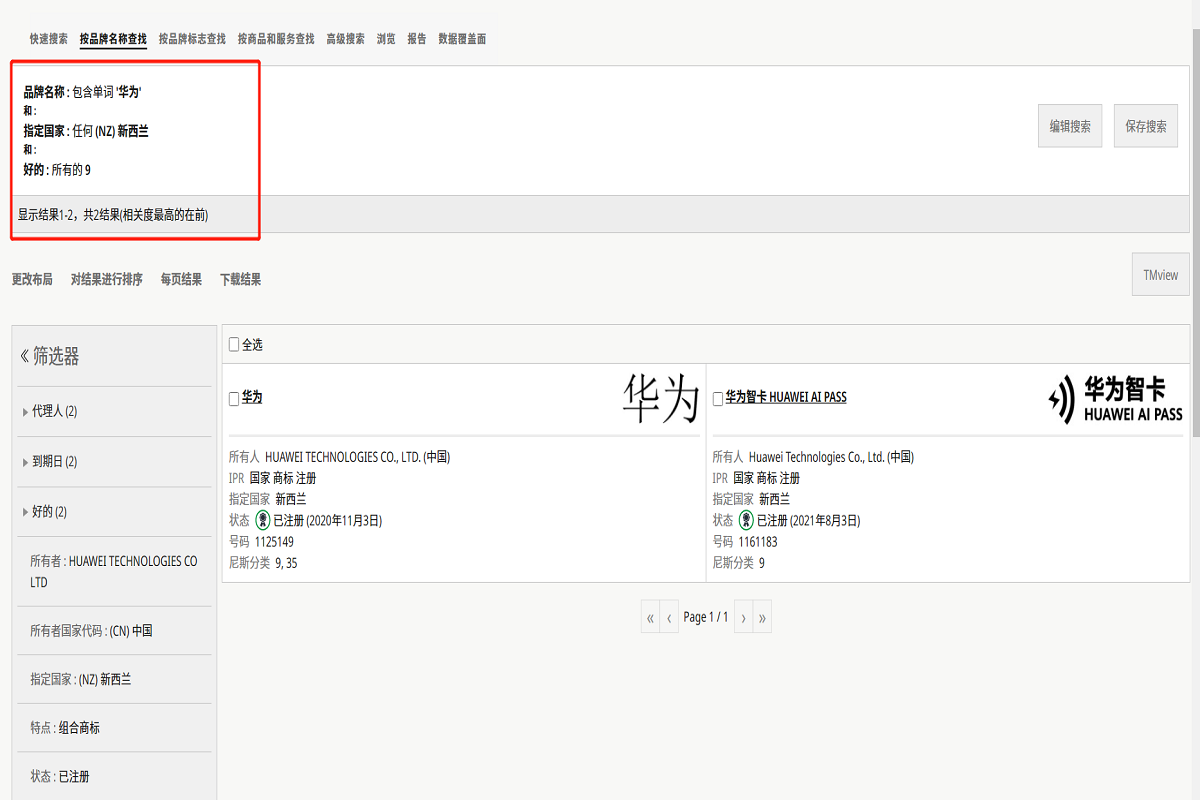Open the 报告 tab

[417, 39]
